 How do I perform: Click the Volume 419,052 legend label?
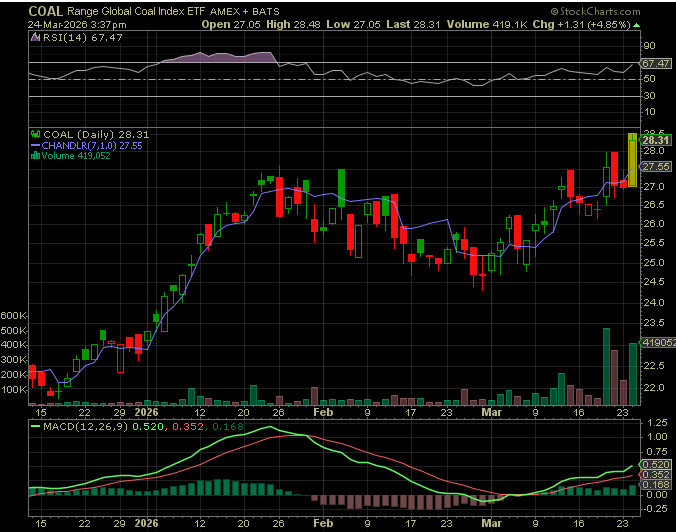76,156
